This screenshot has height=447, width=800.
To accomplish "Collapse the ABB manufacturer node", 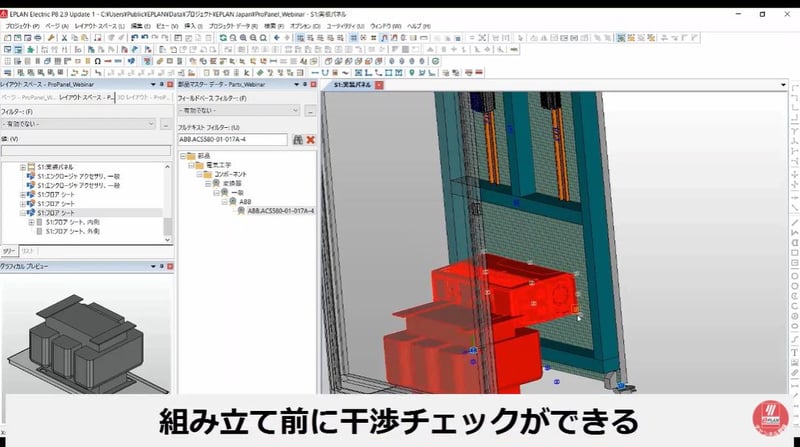I will (x=224, y=202).
